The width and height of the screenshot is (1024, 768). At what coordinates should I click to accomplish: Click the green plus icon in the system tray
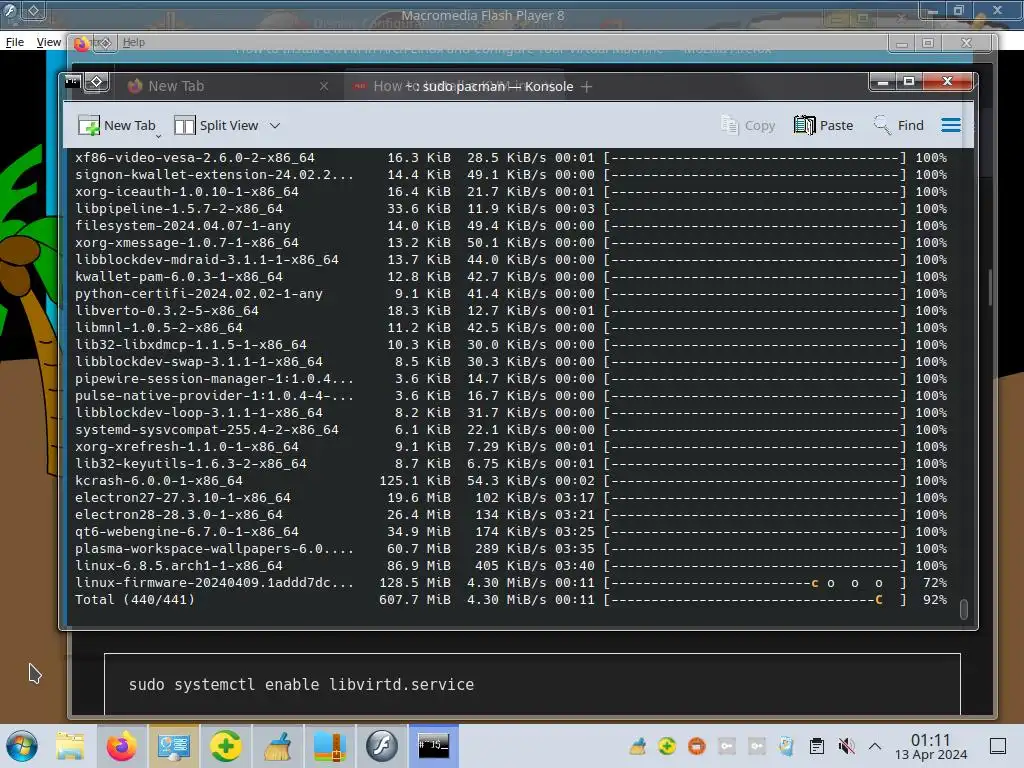pos(667,746)
